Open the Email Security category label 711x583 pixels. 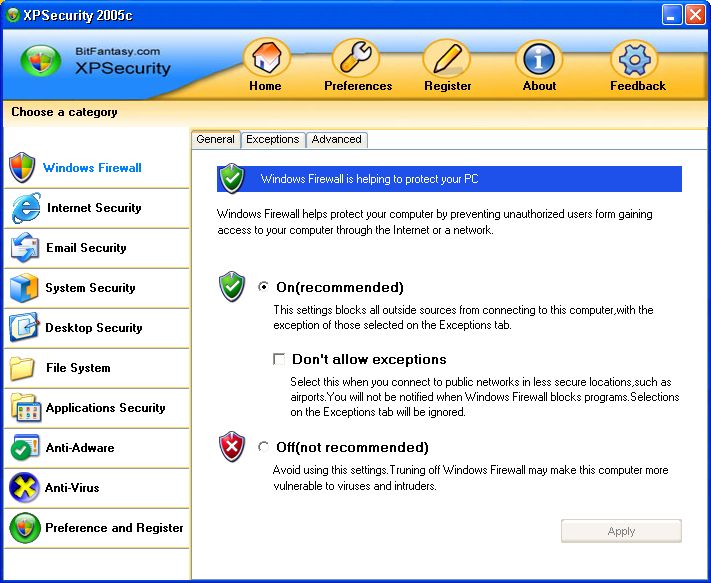[86, 248]
